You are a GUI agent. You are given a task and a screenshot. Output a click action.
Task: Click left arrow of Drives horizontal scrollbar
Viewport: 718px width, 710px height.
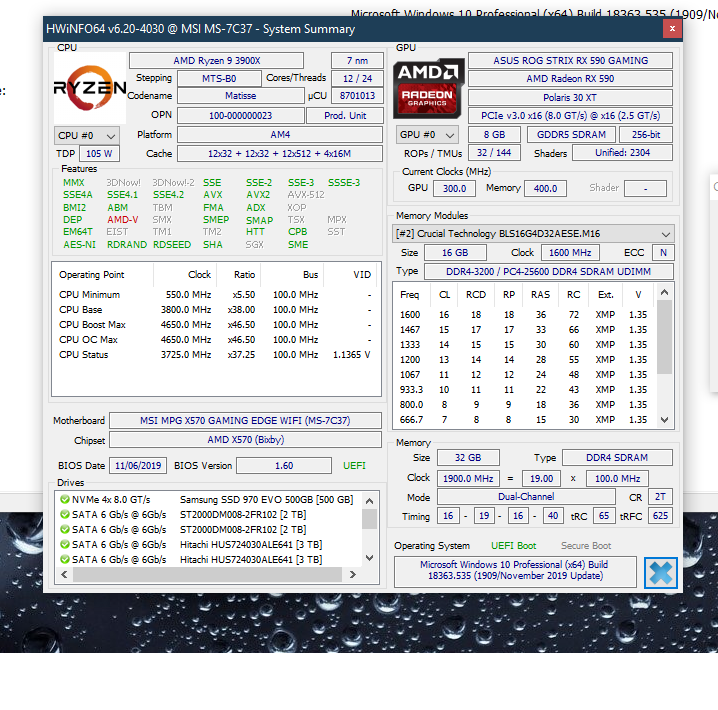[64, 575]
